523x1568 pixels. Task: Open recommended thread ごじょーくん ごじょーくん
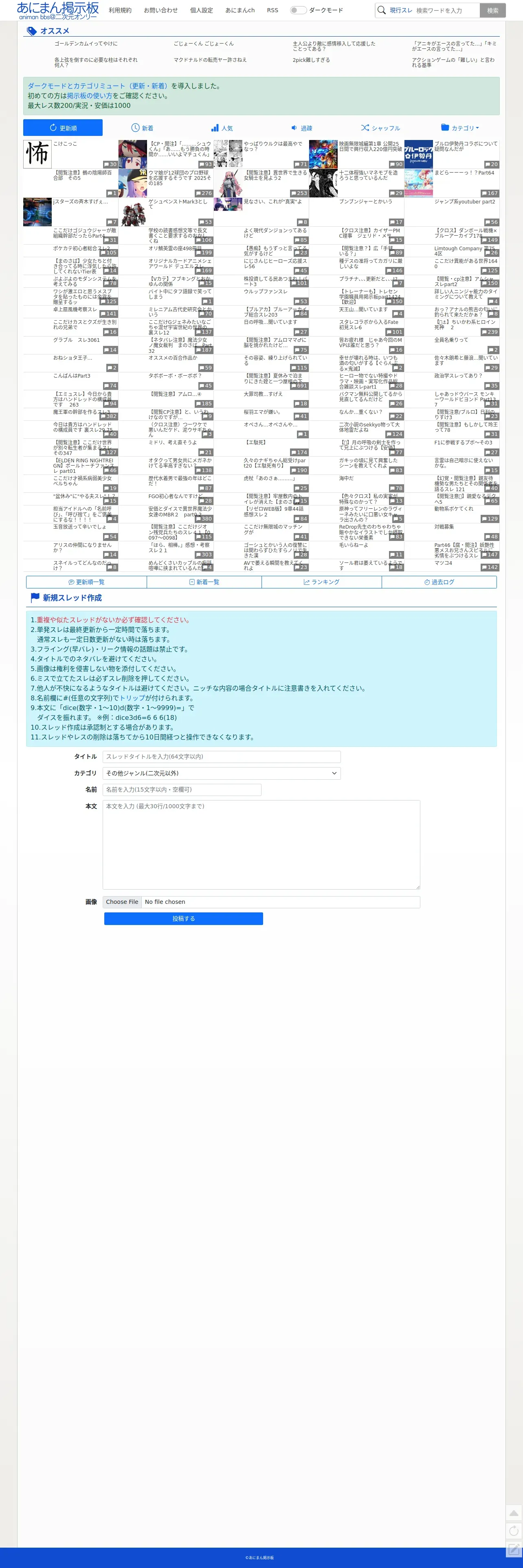(204, 44)
